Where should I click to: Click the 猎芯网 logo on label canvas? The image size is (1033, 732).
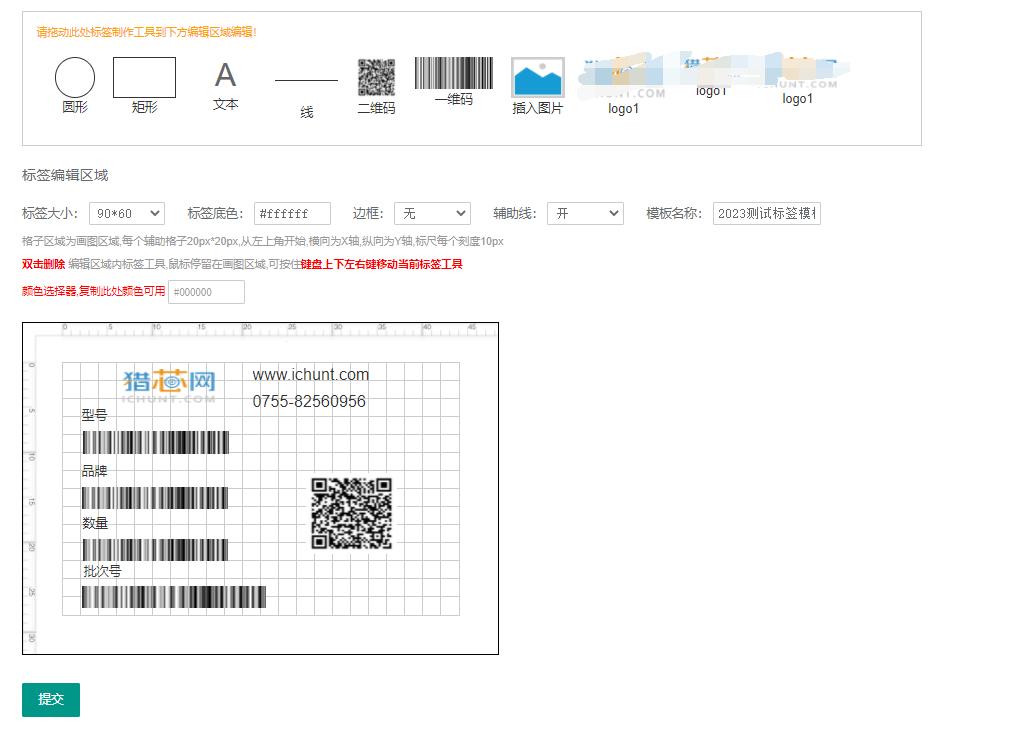click(169, 384)
